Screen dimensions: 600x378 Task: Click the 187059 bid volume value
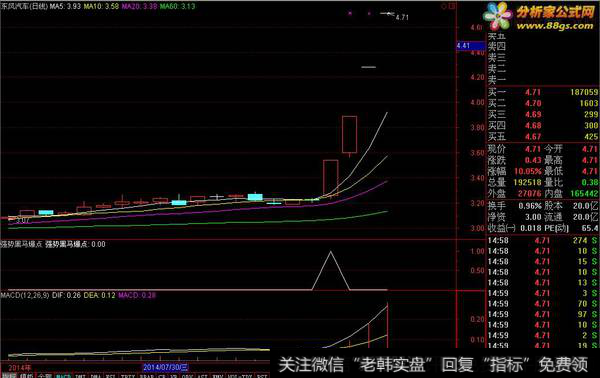tap(584, 92)
